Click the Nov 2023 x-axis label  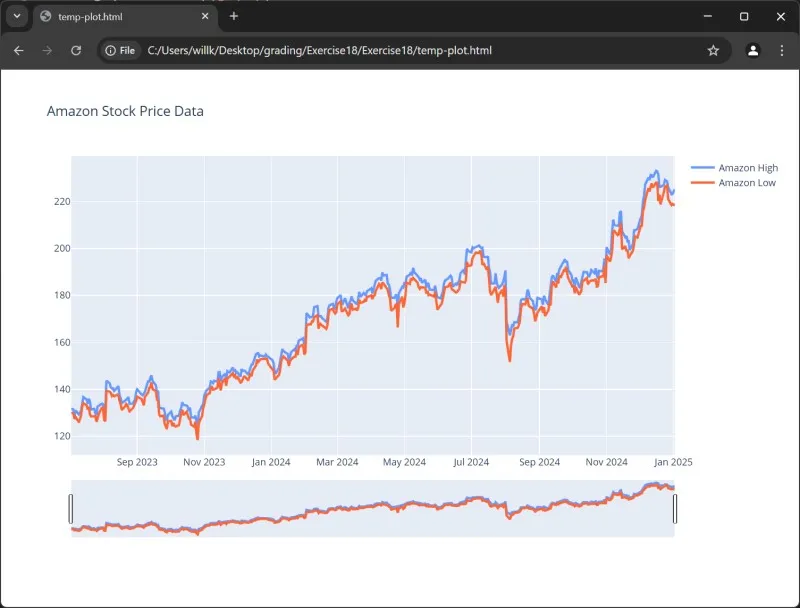(204, 462)
